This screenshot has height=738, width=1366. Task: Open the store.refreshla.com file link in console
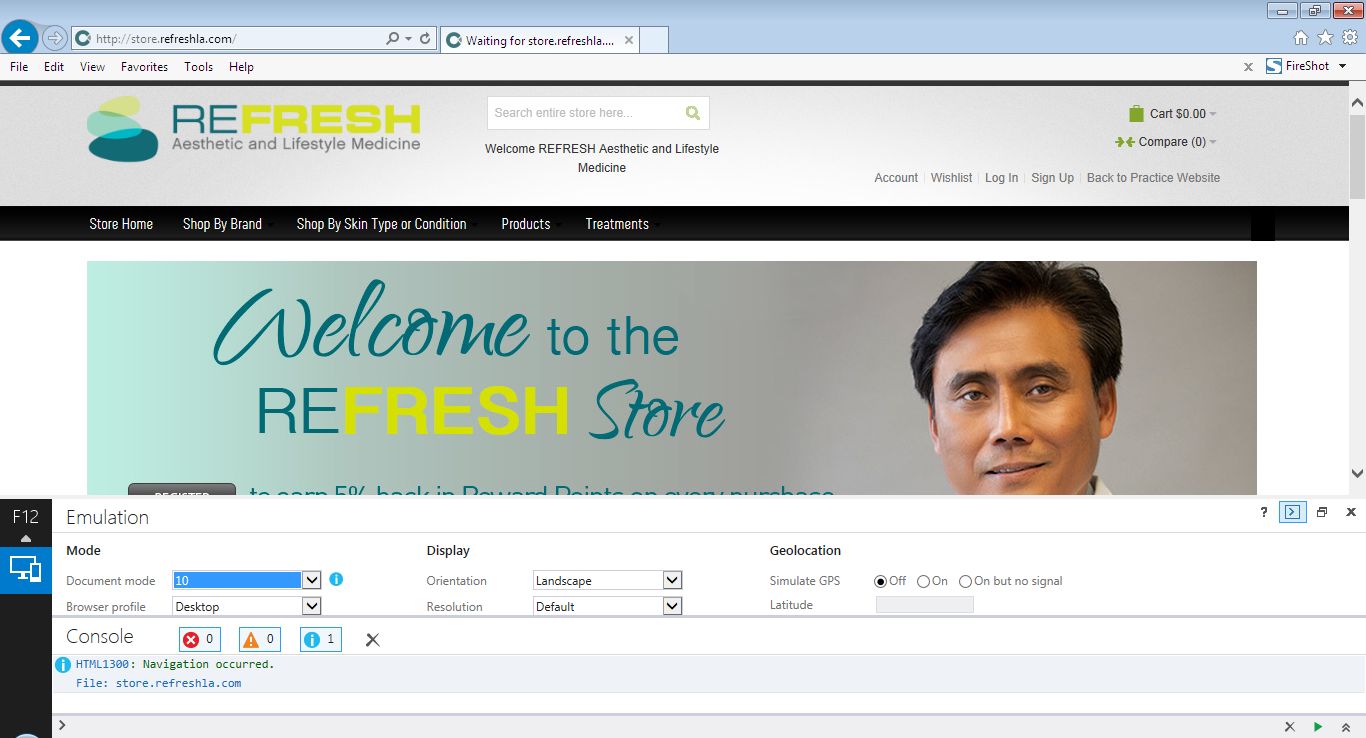pos(176,684)
